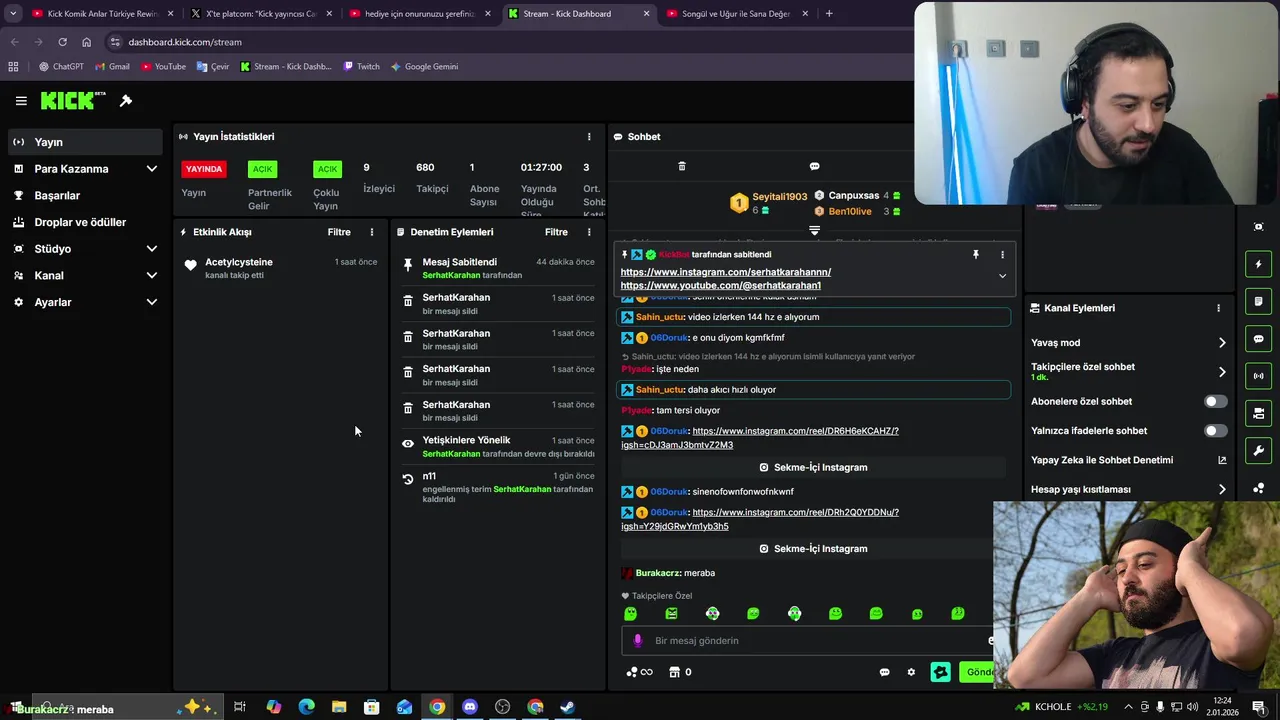Toggle wrench panel button in right rail

point(1258,450)
